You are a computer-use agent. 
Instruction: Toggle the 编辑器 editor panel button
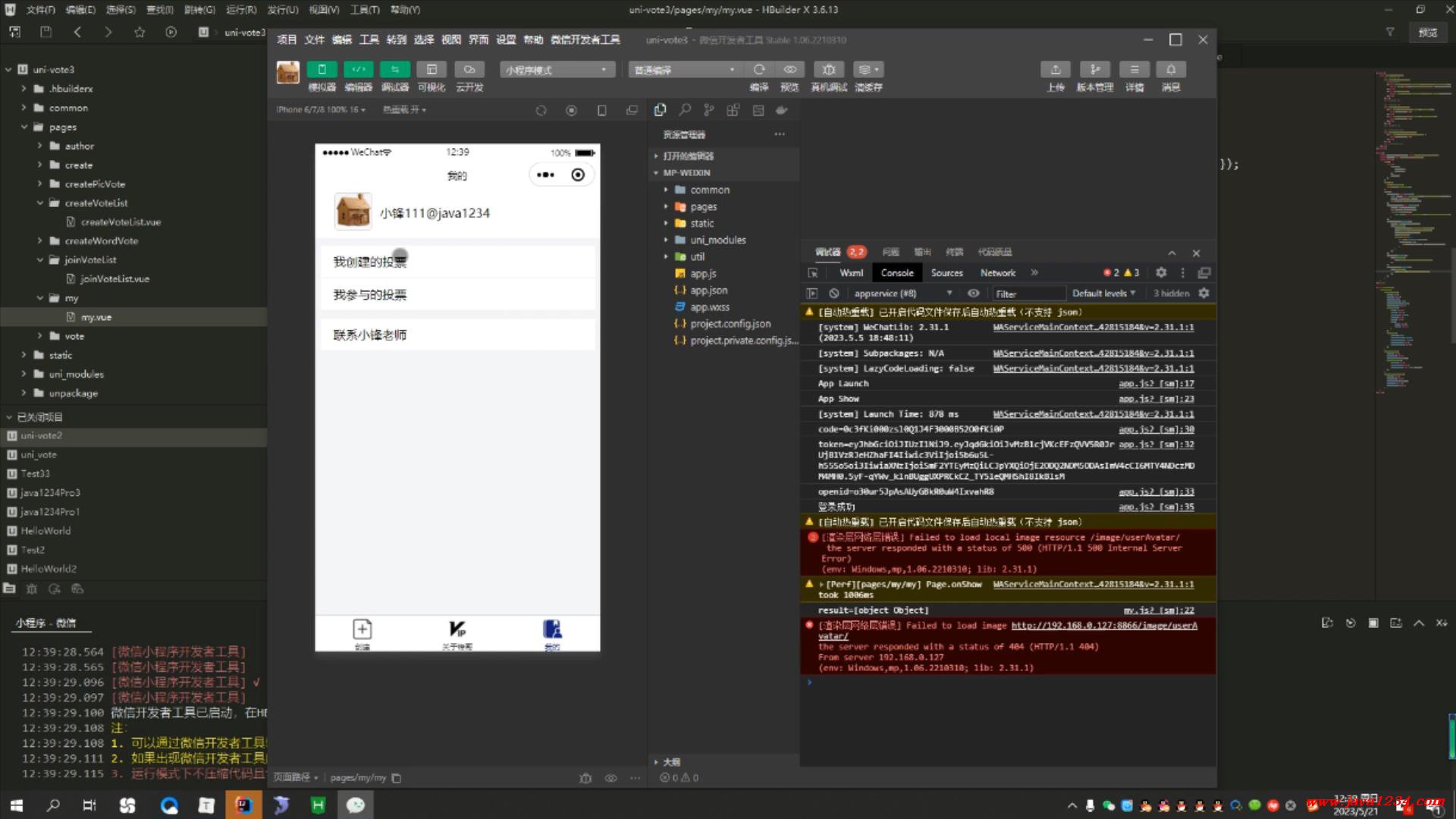point(358,70)
